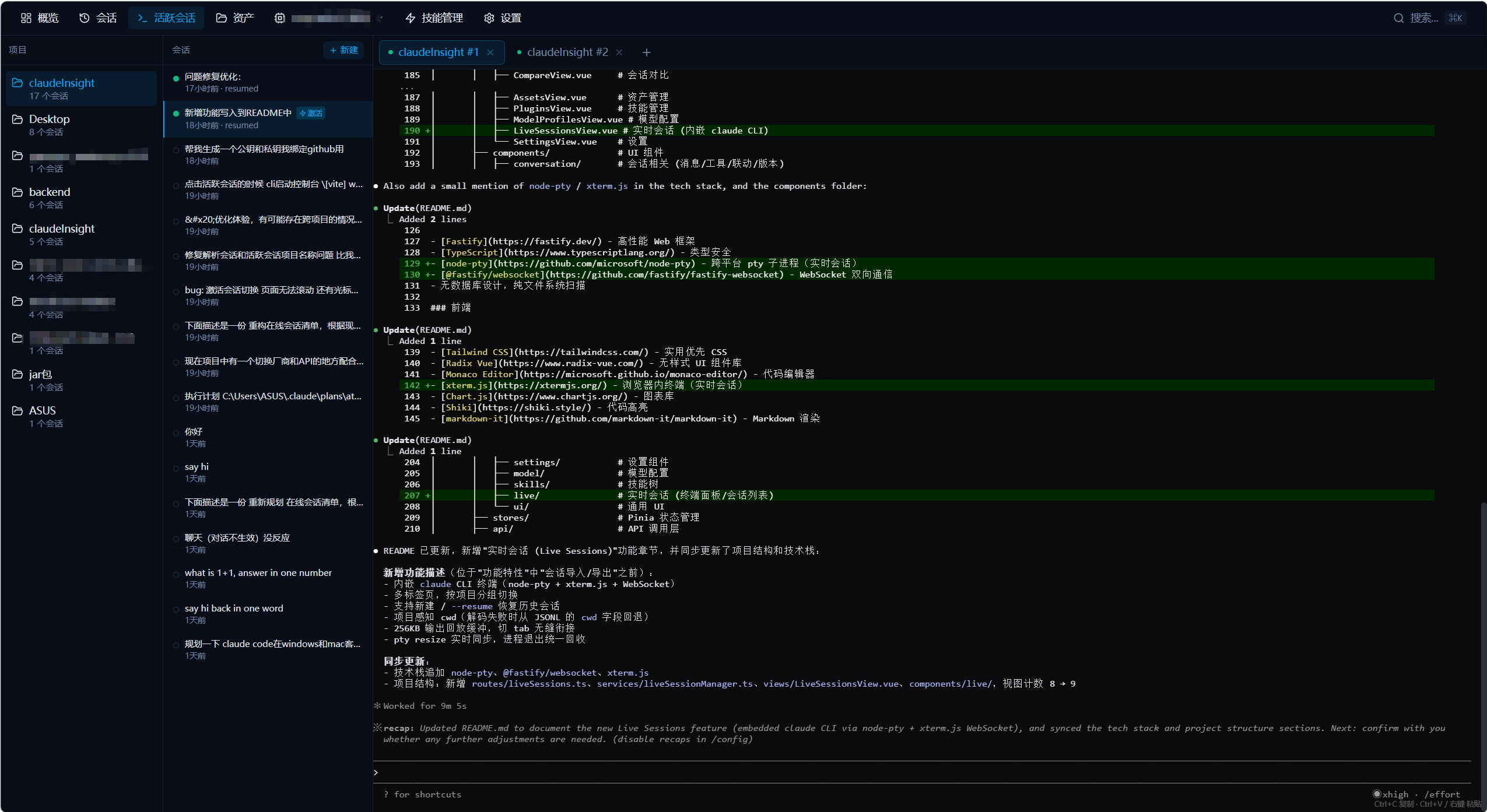This screenshot has height=812, width=1487.
Task: Click the magnifier search icon
Action: pyautogui.click(x=1399, y=18)
